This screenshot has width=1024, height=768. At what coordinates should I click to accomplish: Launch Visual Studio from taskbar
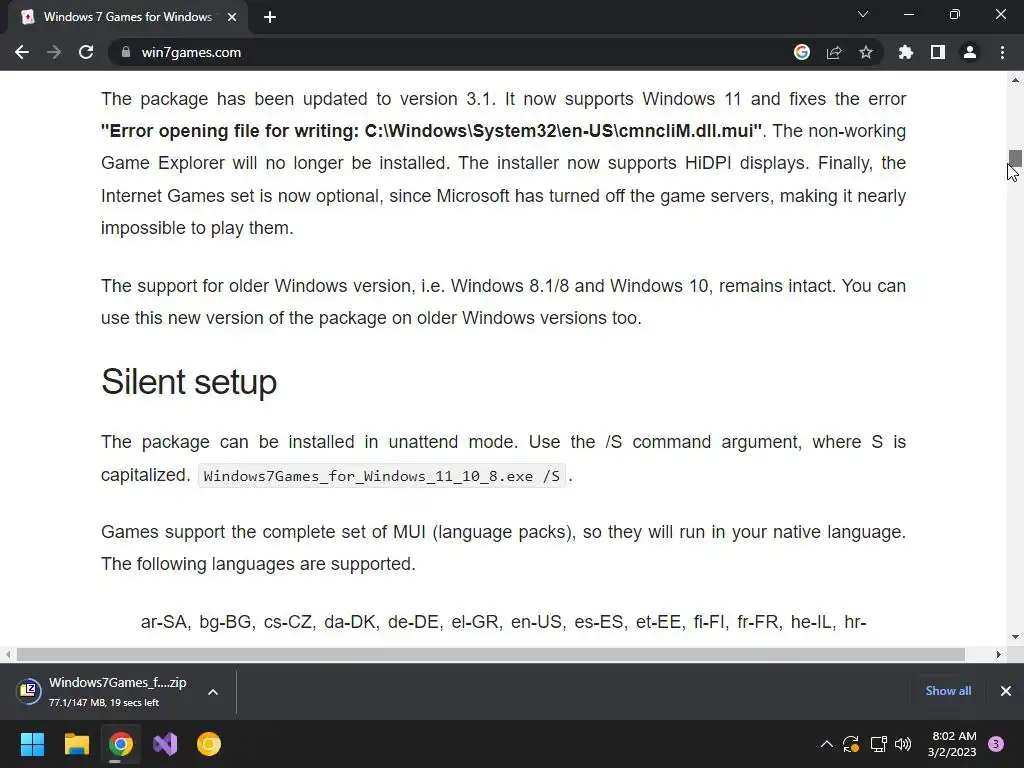[165, 744]
